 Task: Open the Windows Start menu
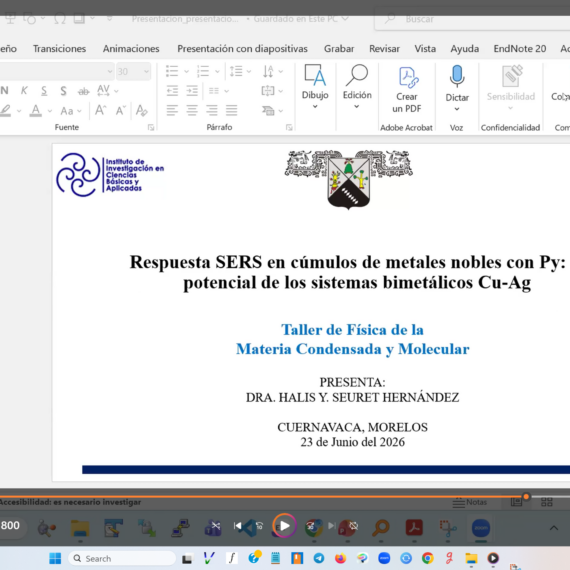tap(55, 558)
